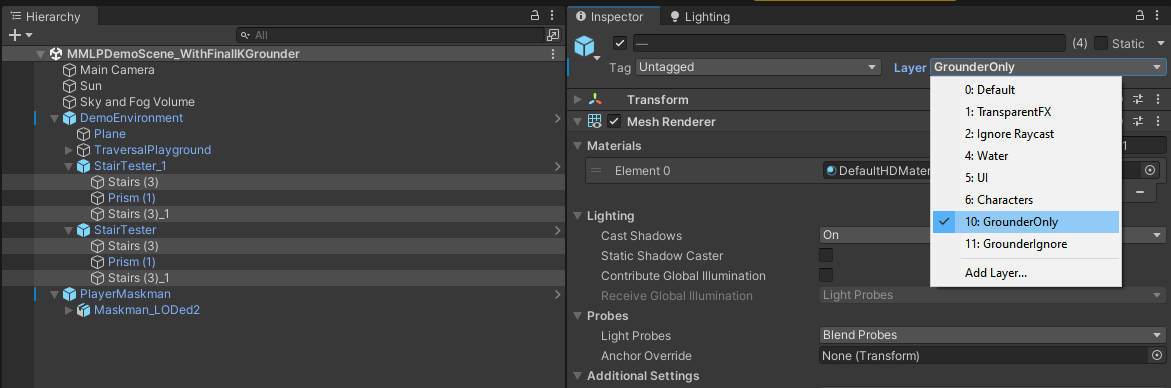Open material object picker for Element 0

[x=1150, y=171]
